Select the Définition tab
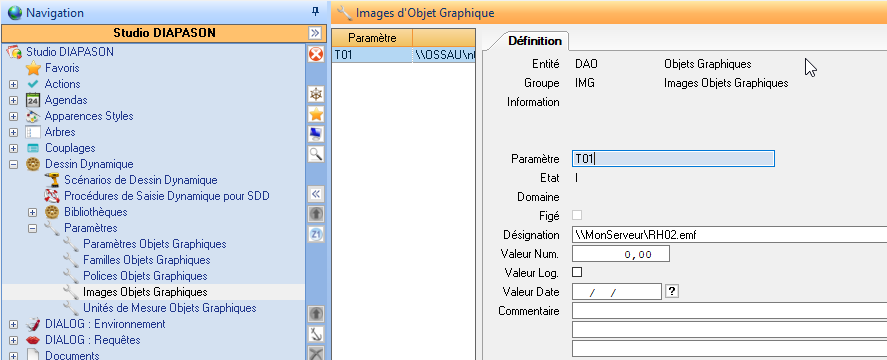This screenshot has width=887, height=360. (x=535, y=41)
